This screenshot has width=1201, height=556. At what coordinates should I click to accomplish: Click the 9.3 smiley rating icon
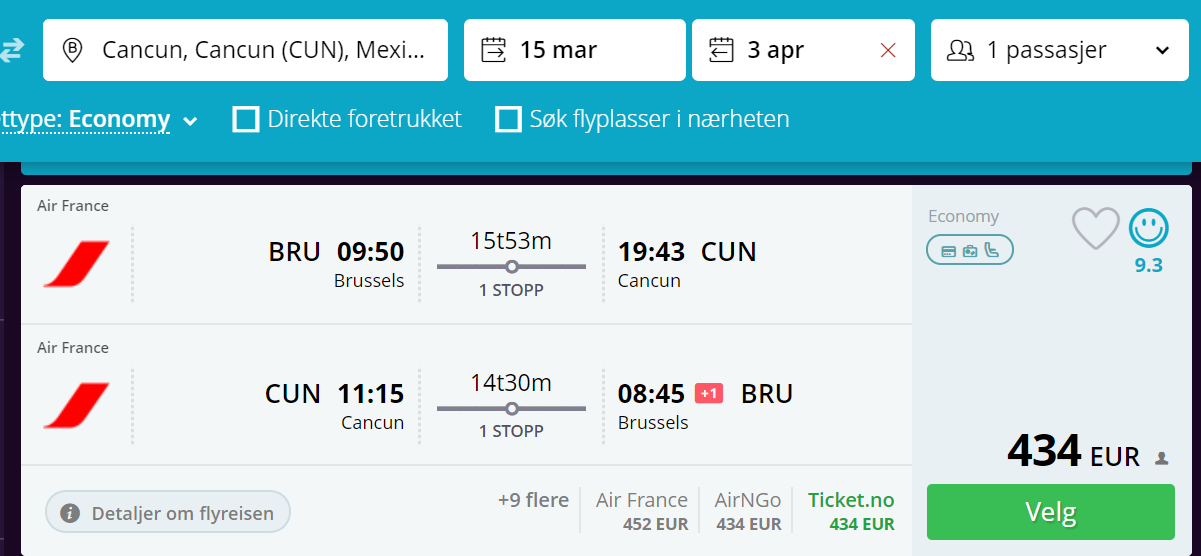(x=1149, y=228)
